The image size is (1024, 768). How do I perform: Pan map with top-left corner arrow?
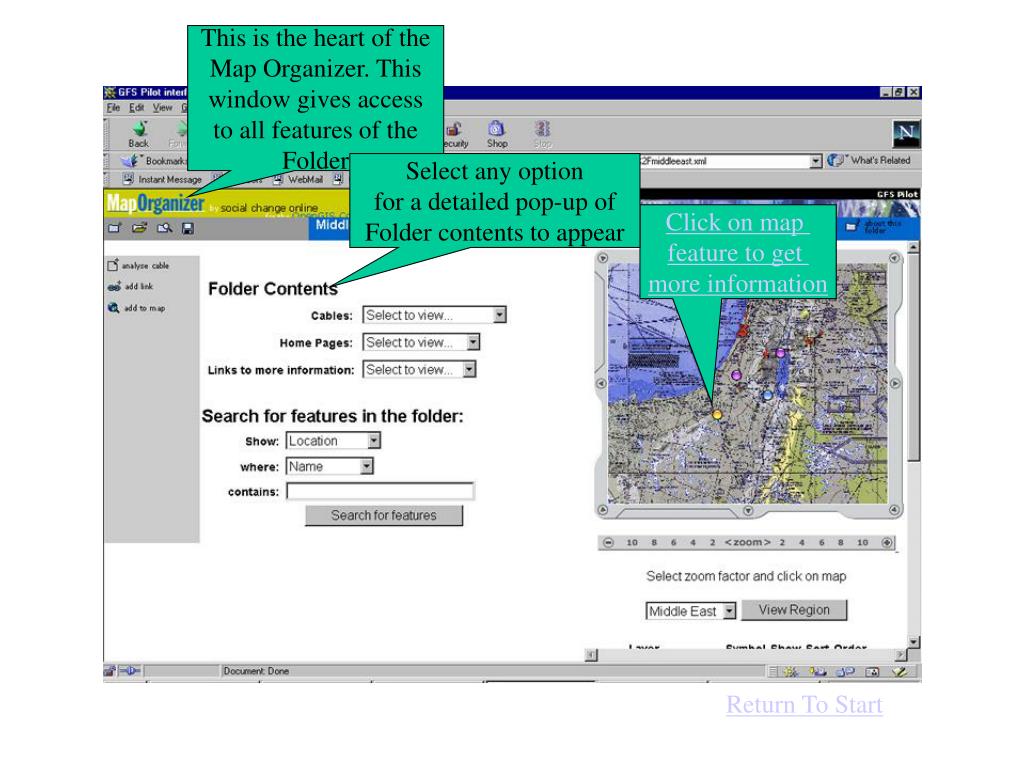click(x=603, y=258)
